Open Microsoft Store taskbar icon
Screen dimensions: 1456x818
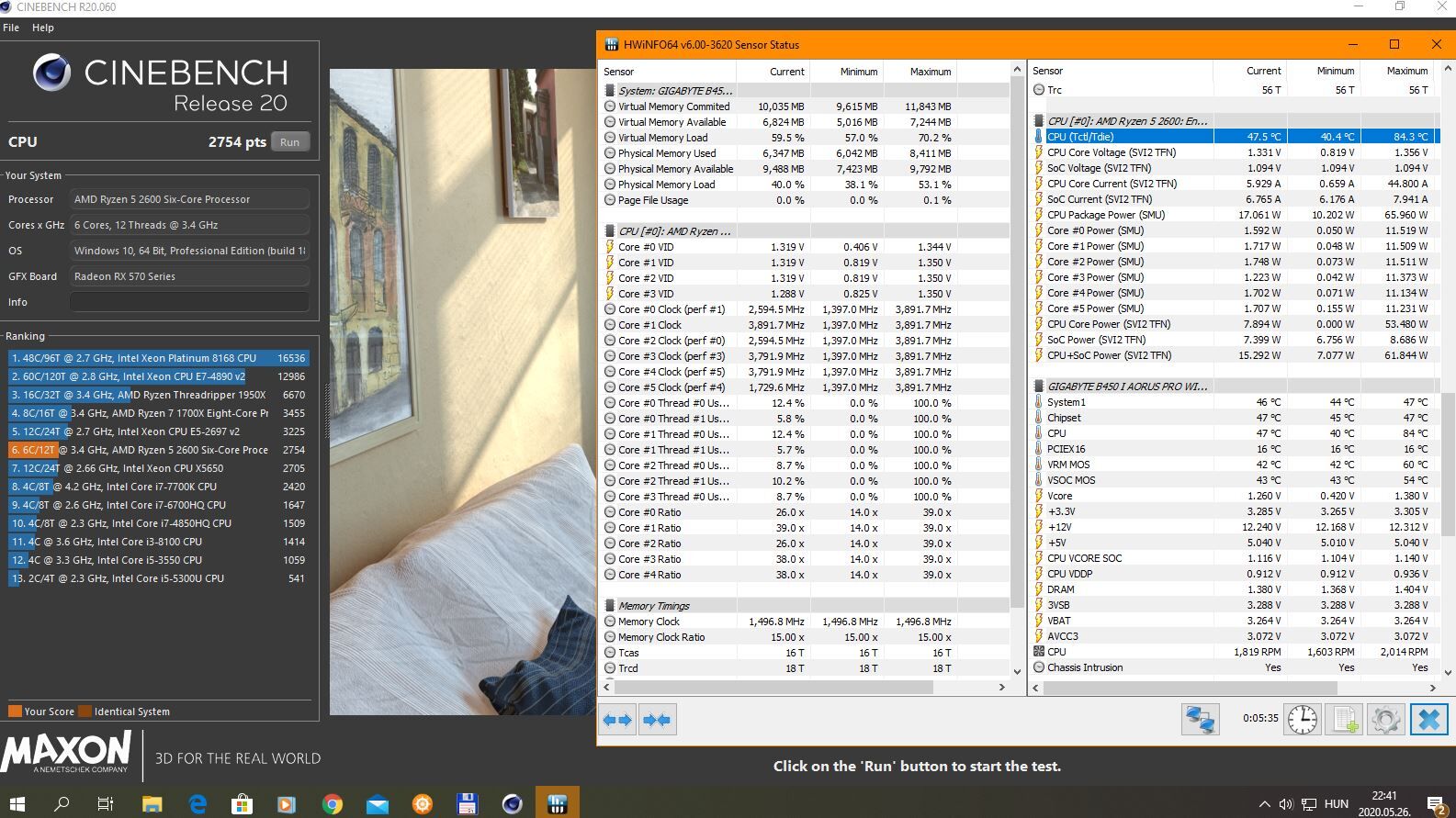click(x=242, y=804)
